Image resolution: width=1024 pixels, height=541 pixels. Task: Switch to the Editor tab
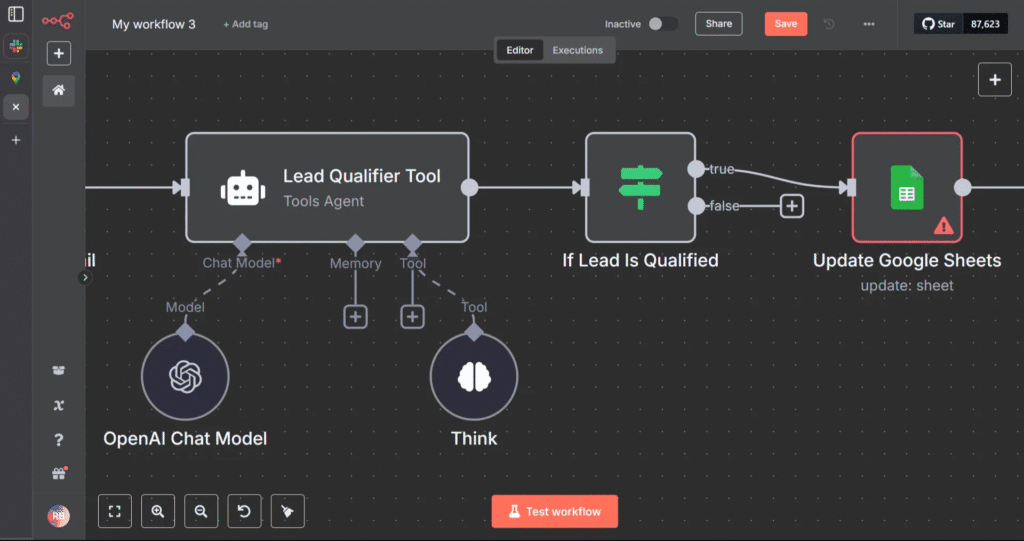click(x=520, y=50)
